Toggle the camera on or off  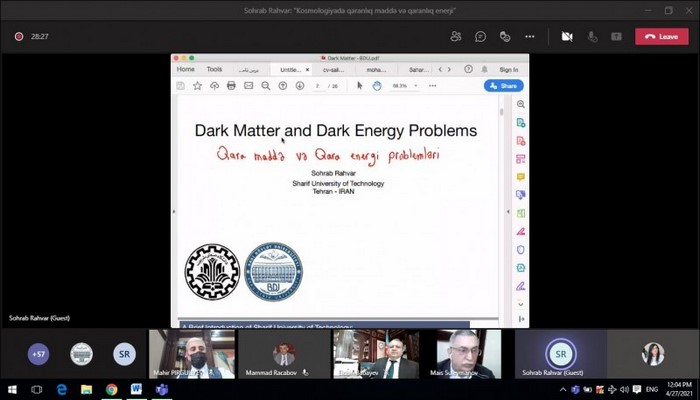[x=567, y=36]
